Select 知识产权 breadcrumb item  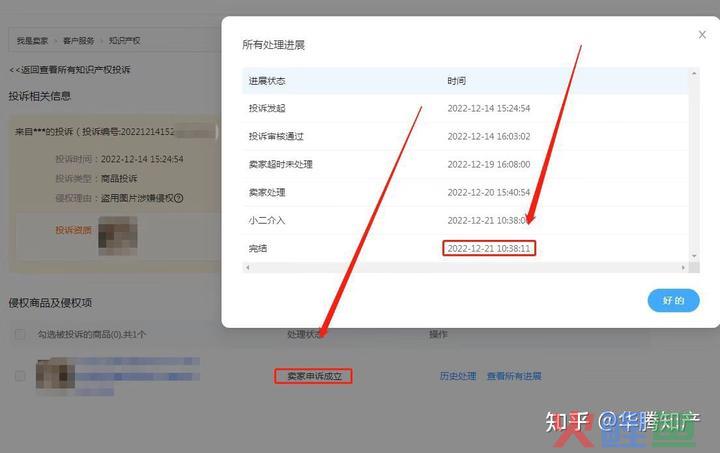(x=124, y=41)
